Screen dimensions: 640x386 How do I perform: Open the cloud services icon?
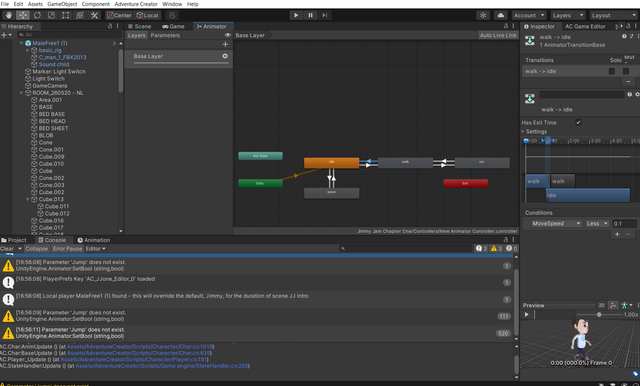tap(500, 16)
